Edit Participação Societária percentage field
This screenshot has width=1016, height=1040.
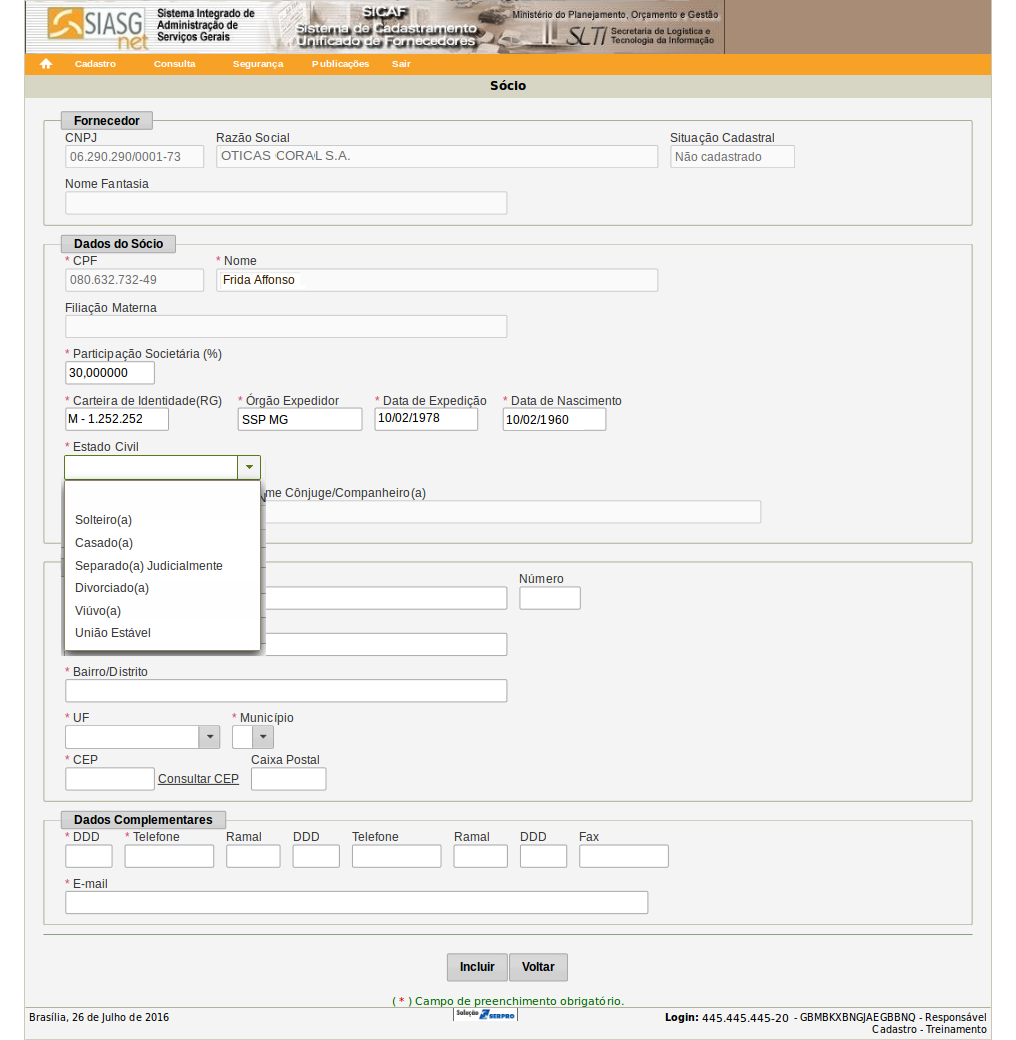click(x=110, y=373)
